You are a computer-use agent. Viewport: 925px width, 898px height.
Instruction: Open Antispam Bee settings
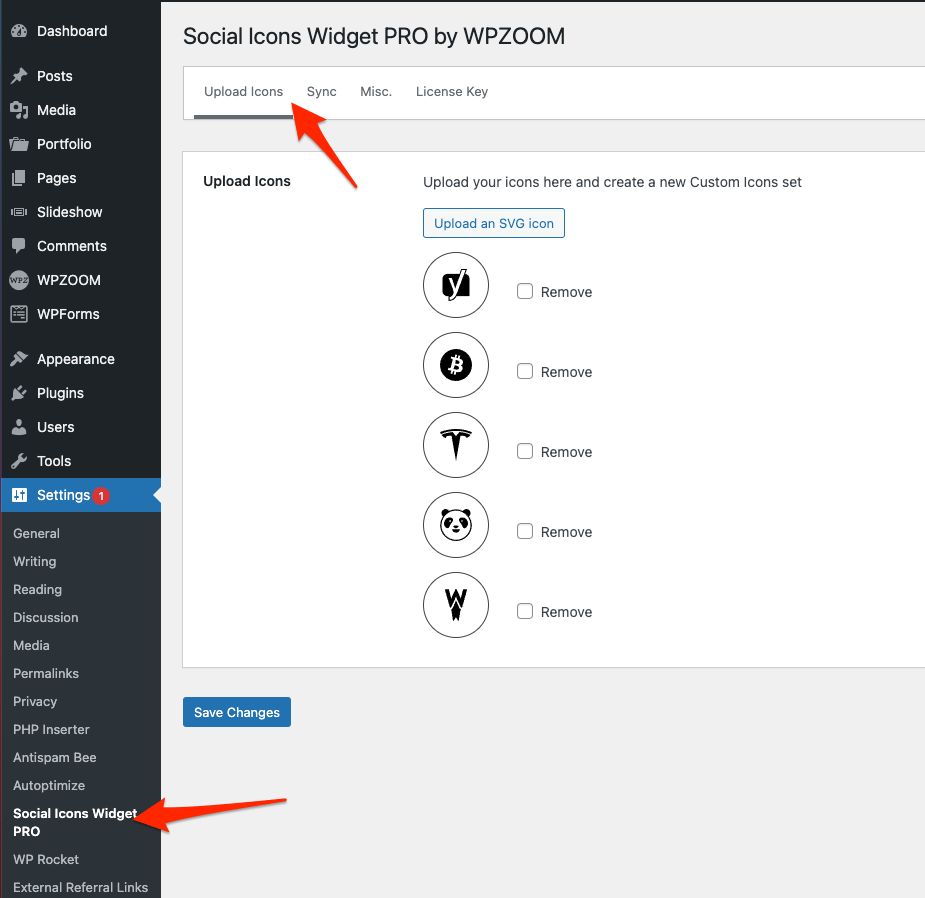[x=55, y=758]
